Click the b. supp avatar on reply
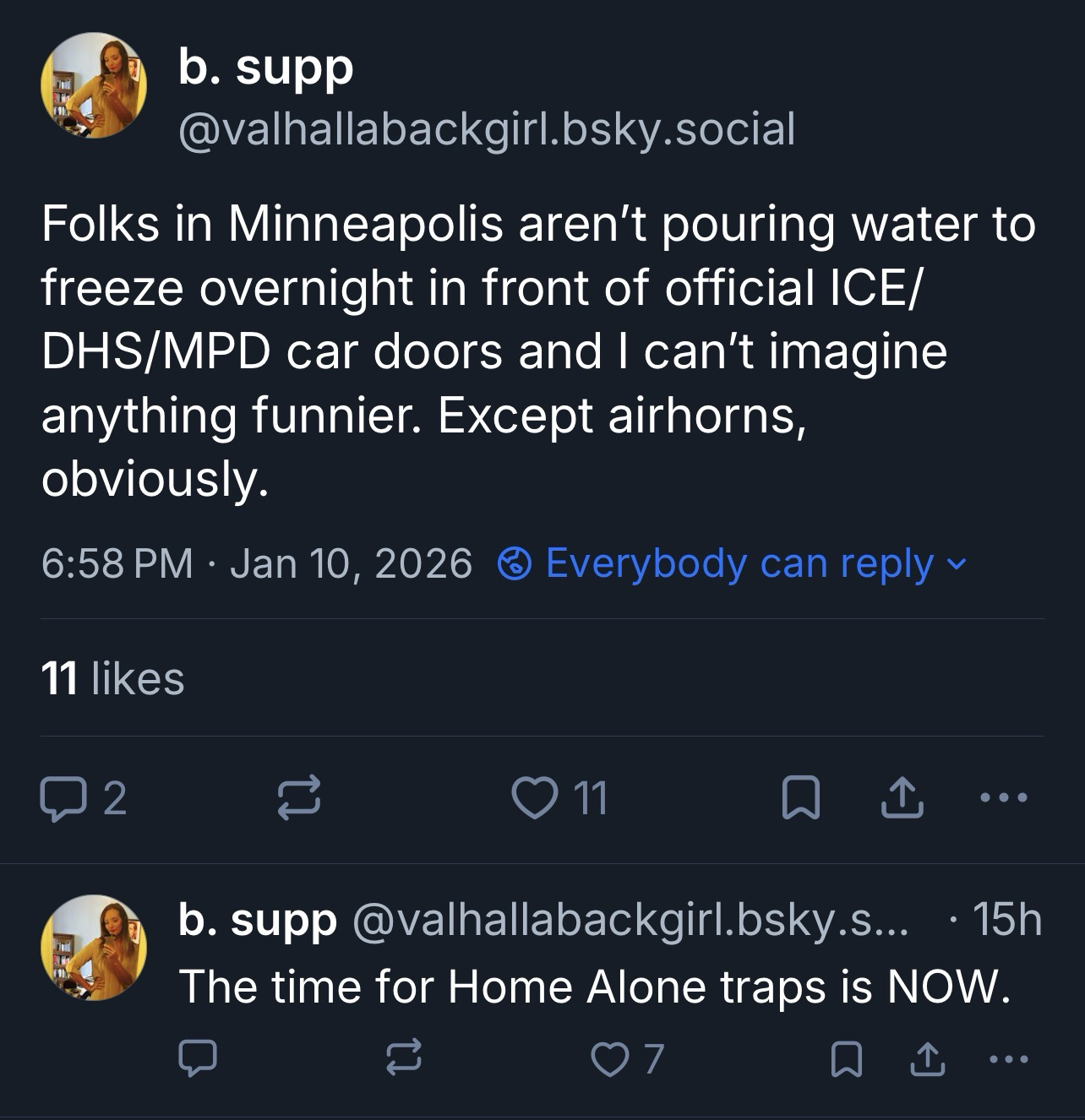Viewport: 1085px width, 1120px height. pyautogui.click(x=94, y=947)
